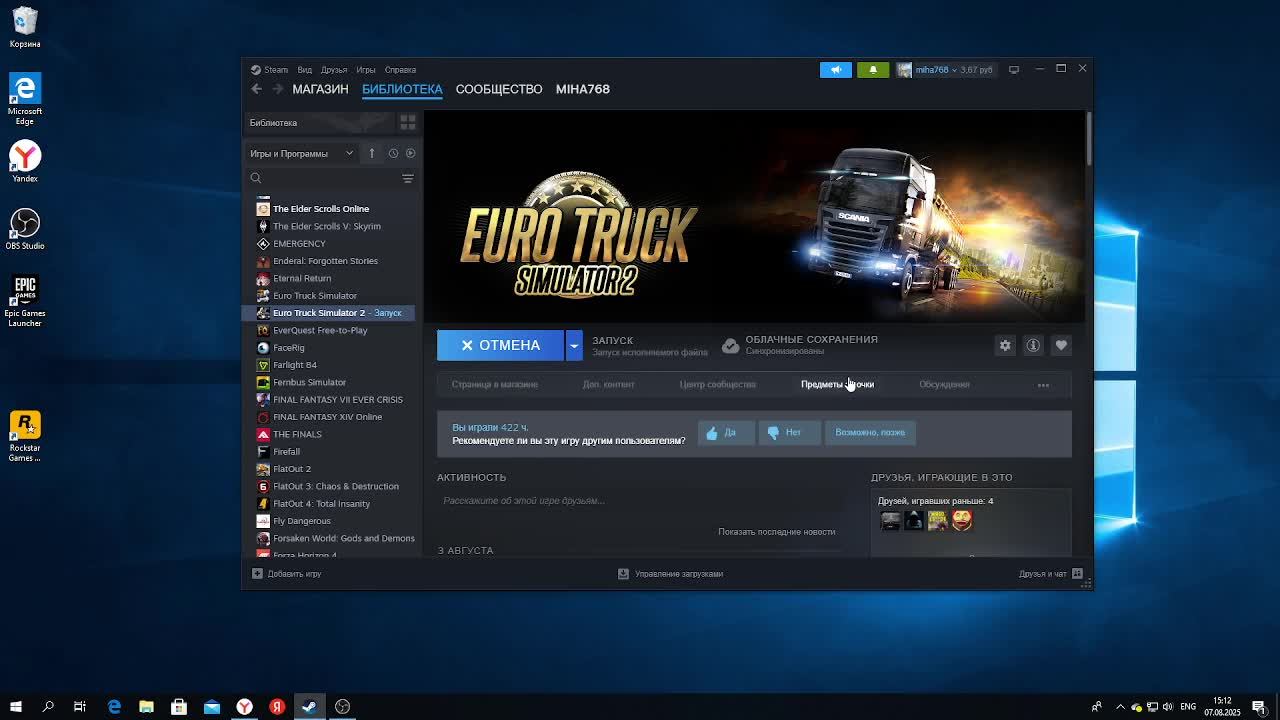Screen dimensions: 1280x720
Task: Open Windows search from the taskbar
Action: click(x=48, y=707)
